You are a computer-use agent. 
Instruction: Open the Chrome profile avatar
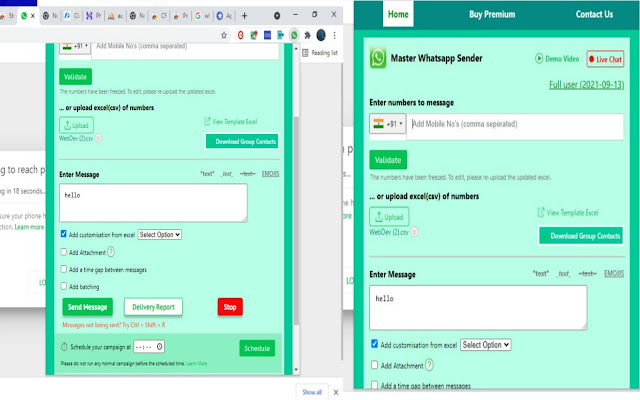321,36
